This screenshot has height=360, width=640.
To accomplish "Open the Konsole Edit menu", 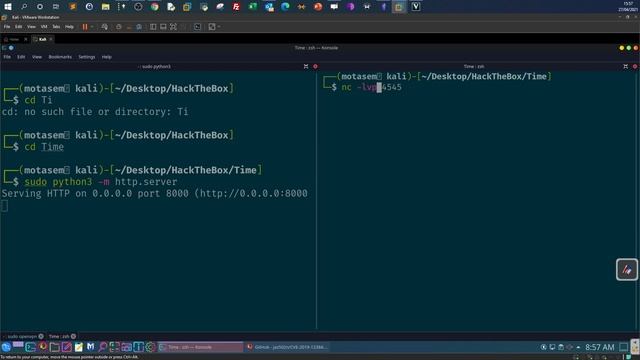I will click(x=21, y=57).
